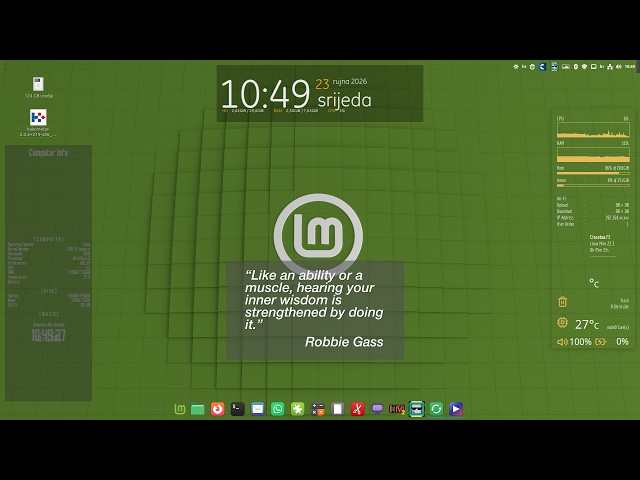
Task: Click the trash bin icon in system tray
Action: [x=532, y=67]
